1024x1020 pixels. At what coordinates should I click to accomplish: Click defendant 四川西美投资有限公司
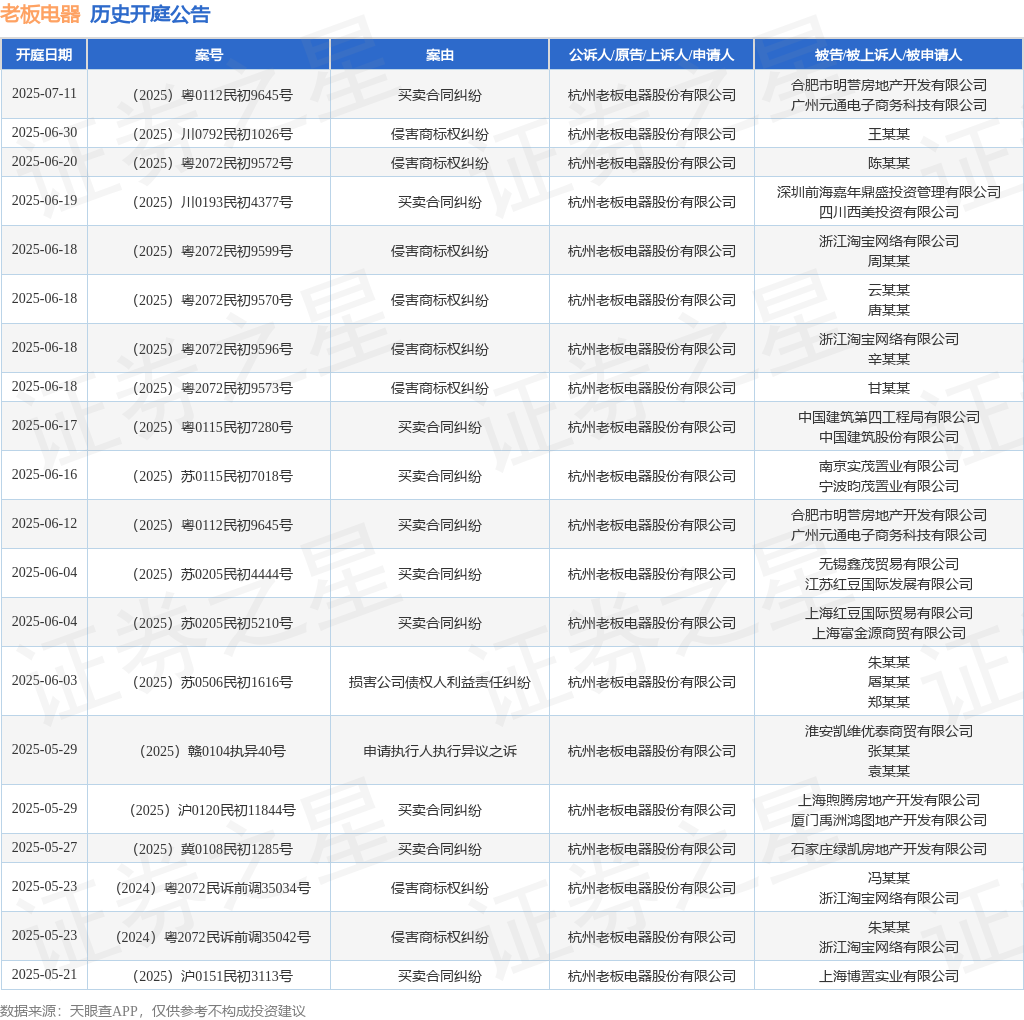tap(889, 212)
